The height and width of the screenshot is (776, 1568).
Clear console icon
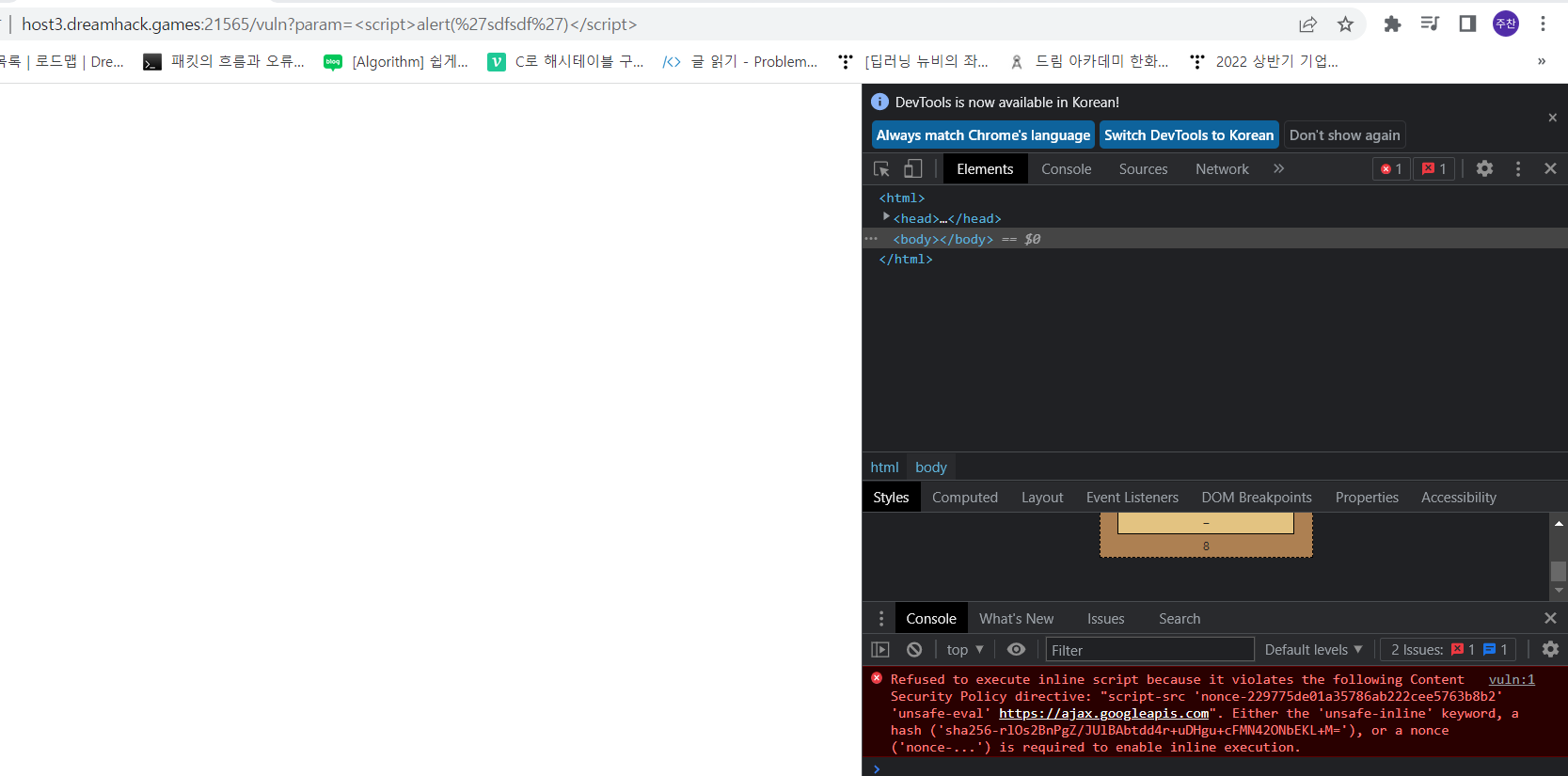(x=914, y=649)
